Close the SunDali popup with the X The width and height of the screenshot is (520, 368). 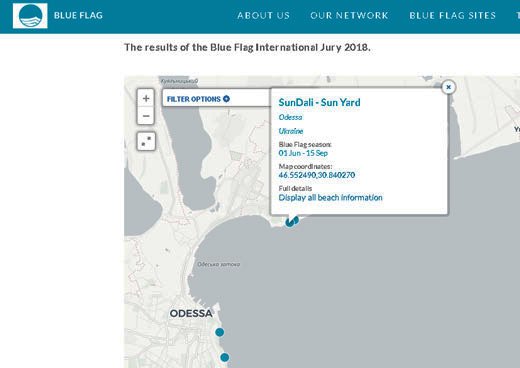[x=448, y=87]
